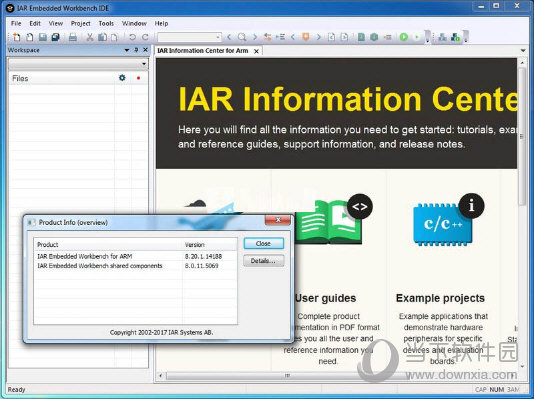
Task: Click the Files column header in Workspace
Action: [x=61, y=78]
